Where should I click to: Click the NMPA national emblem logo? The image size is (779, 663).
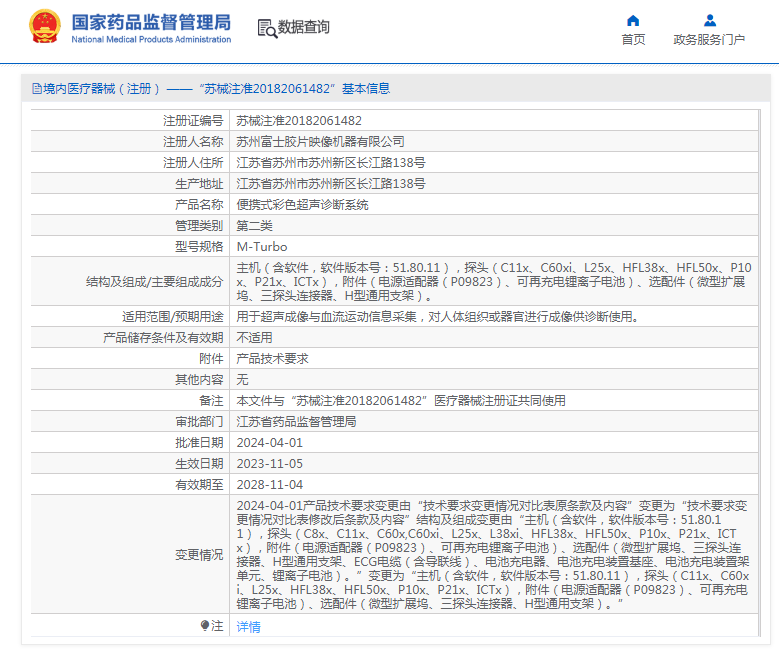45,27
